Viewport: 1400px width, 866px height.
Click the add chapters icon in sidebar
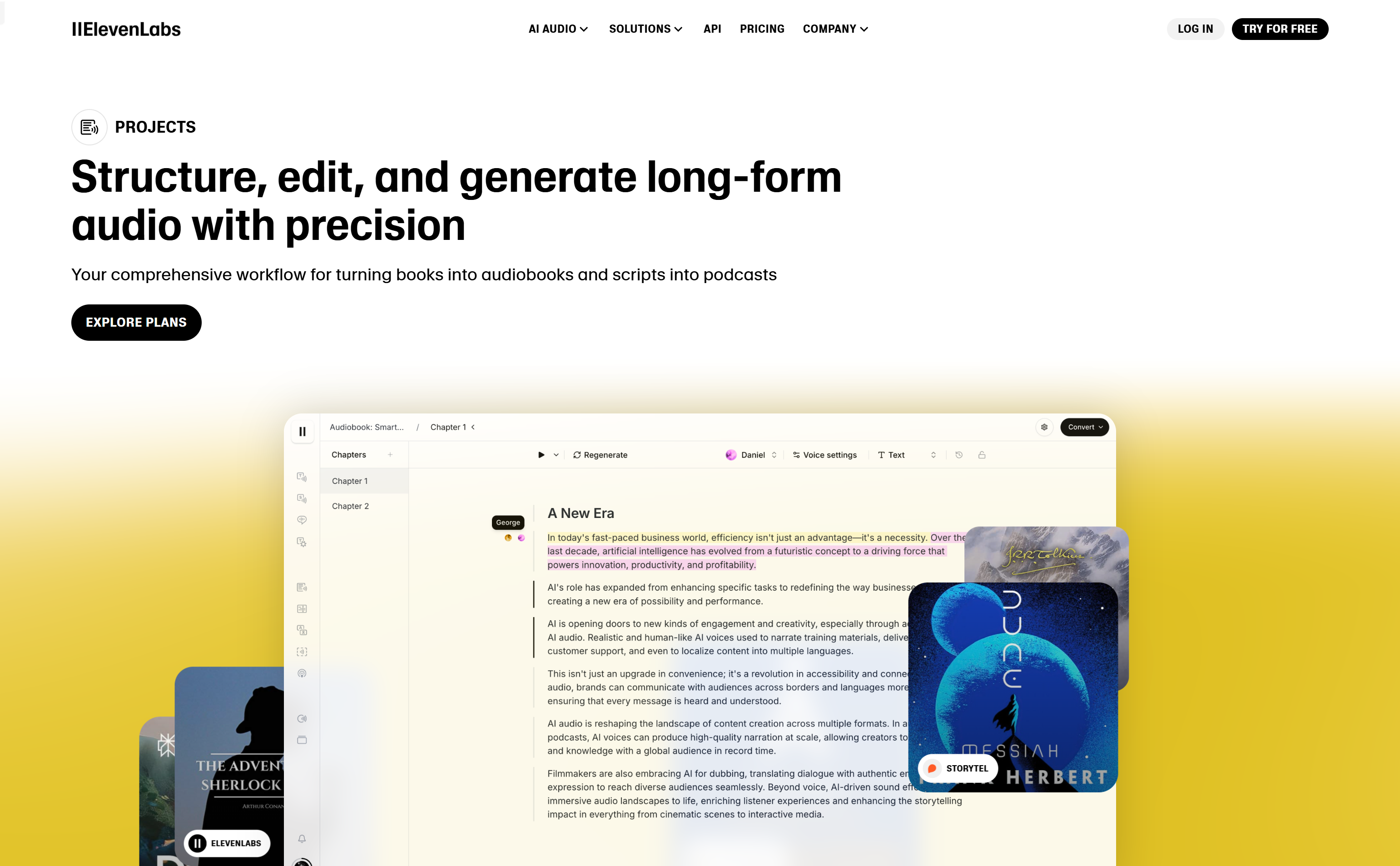390,454
